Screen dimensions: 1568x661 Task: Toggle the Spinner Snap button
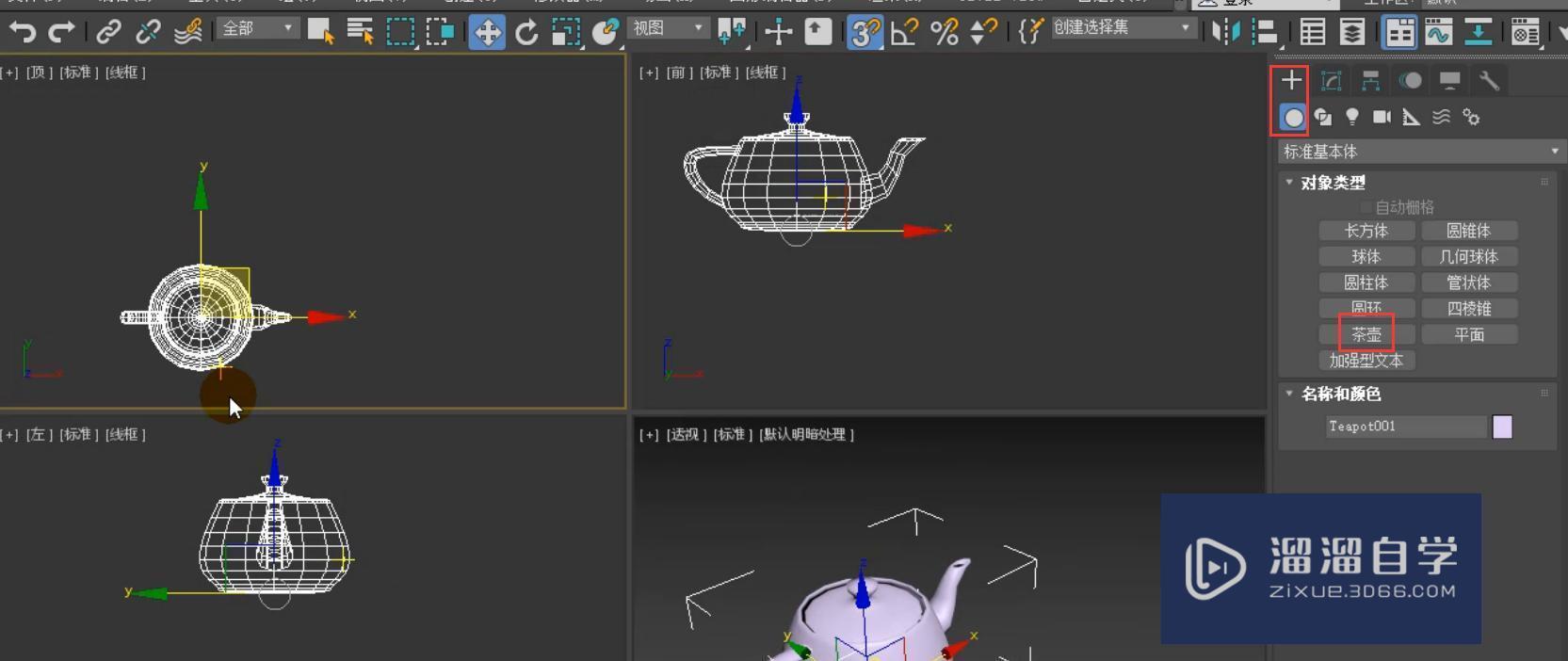tap(984, 32)
